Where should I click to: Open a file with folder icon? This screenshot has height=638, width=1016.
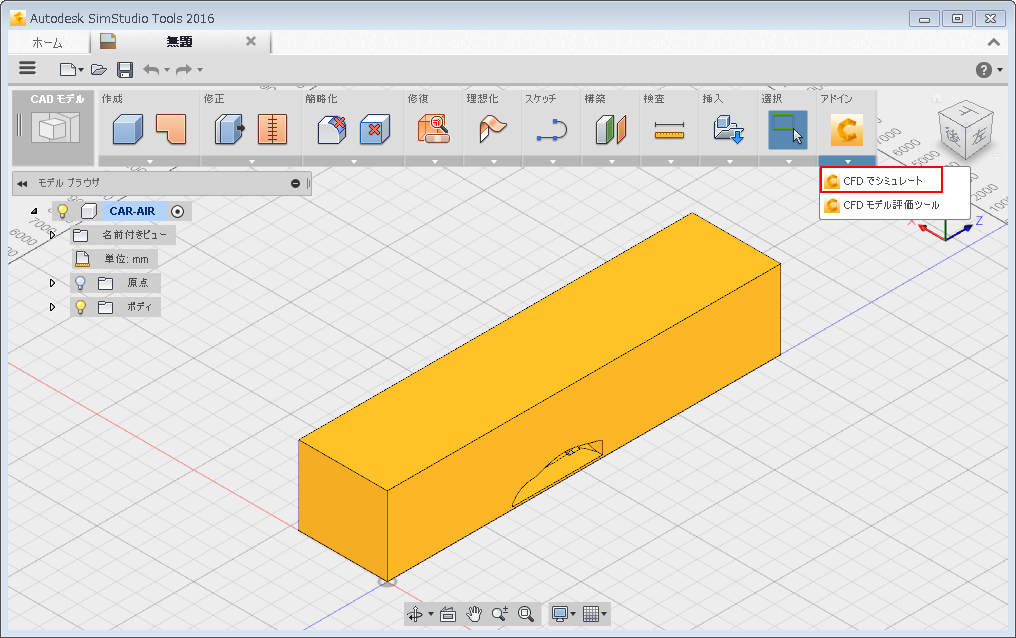coord(98,69)
